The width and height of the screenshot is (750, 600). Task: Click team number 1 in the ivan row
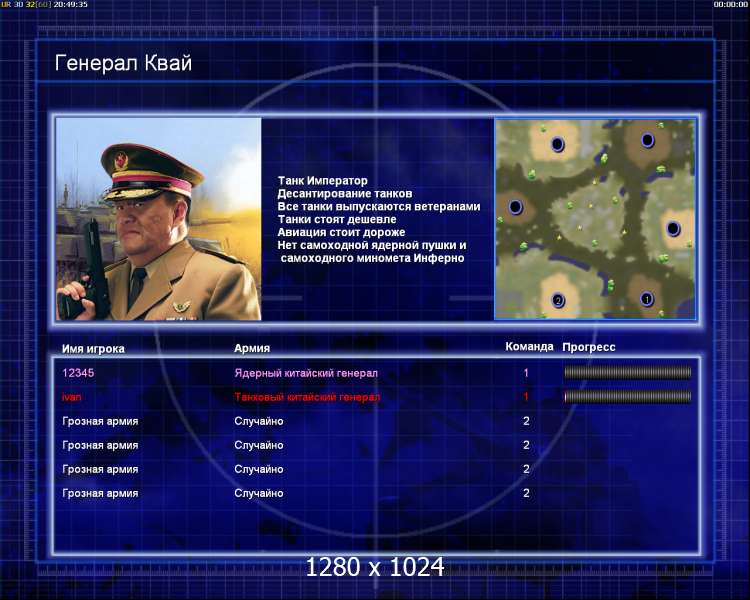[x=526, y=397]
